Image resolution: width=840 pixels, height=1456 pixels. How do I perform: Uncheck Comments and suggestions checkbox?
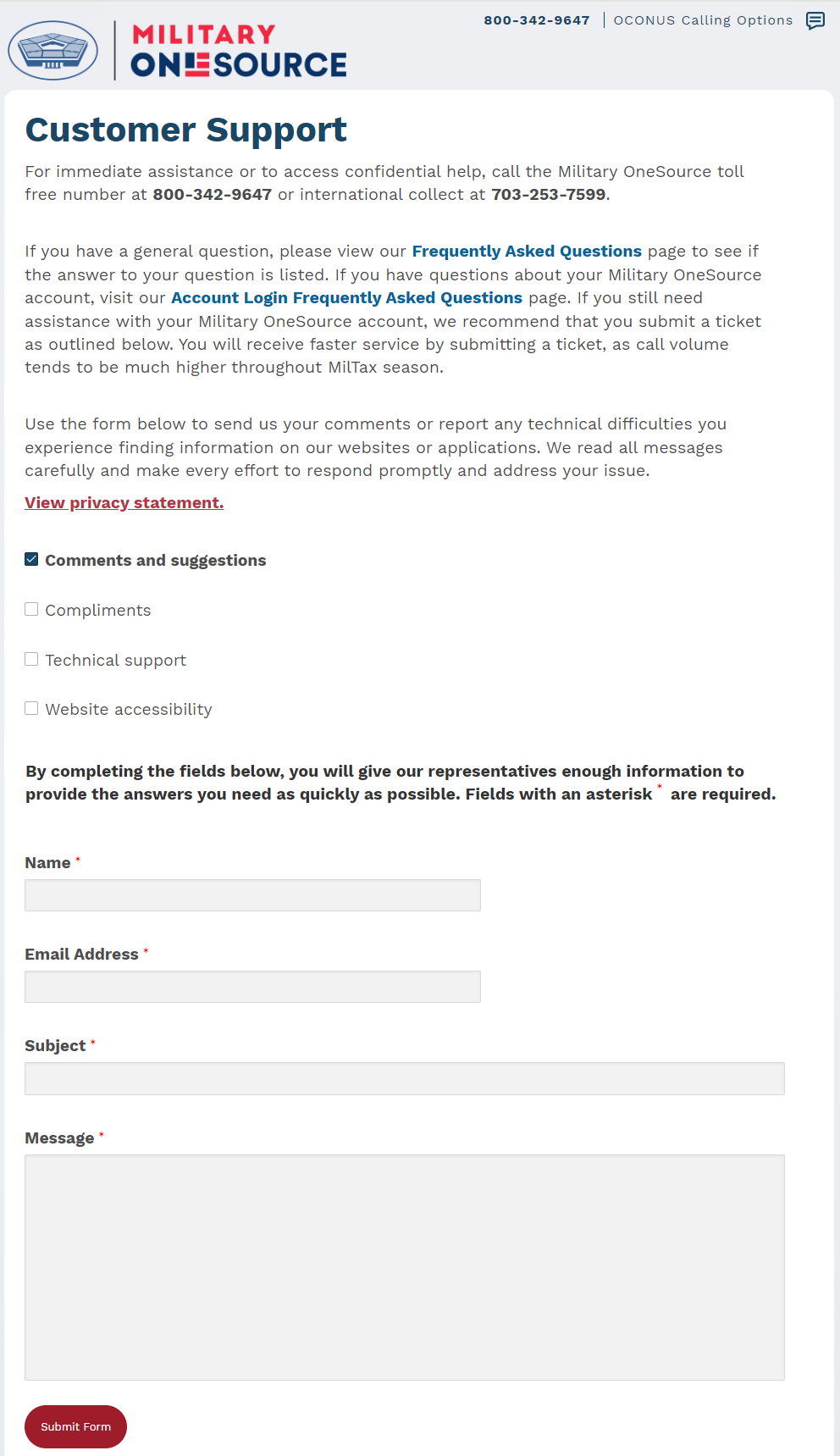tap(31, 559)
